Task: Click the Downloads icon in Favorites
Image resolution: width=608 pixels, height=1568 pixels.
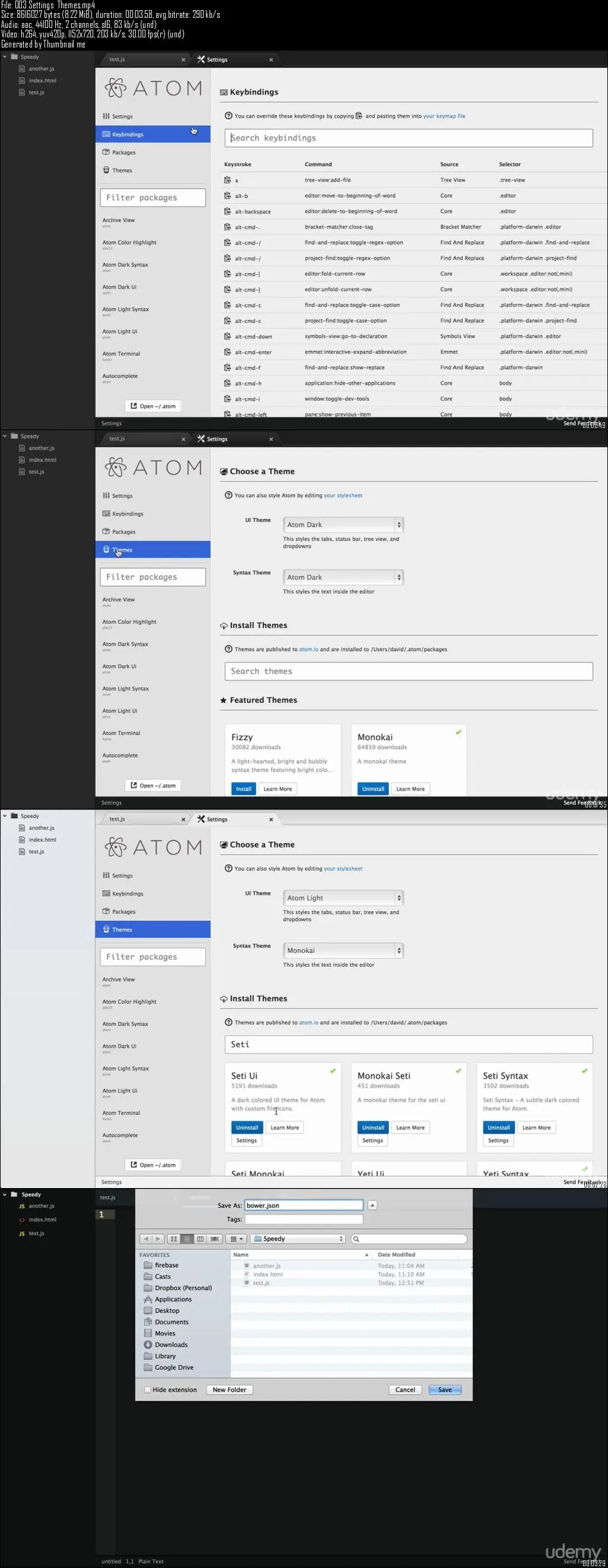Action: (x=148, y=1344)
